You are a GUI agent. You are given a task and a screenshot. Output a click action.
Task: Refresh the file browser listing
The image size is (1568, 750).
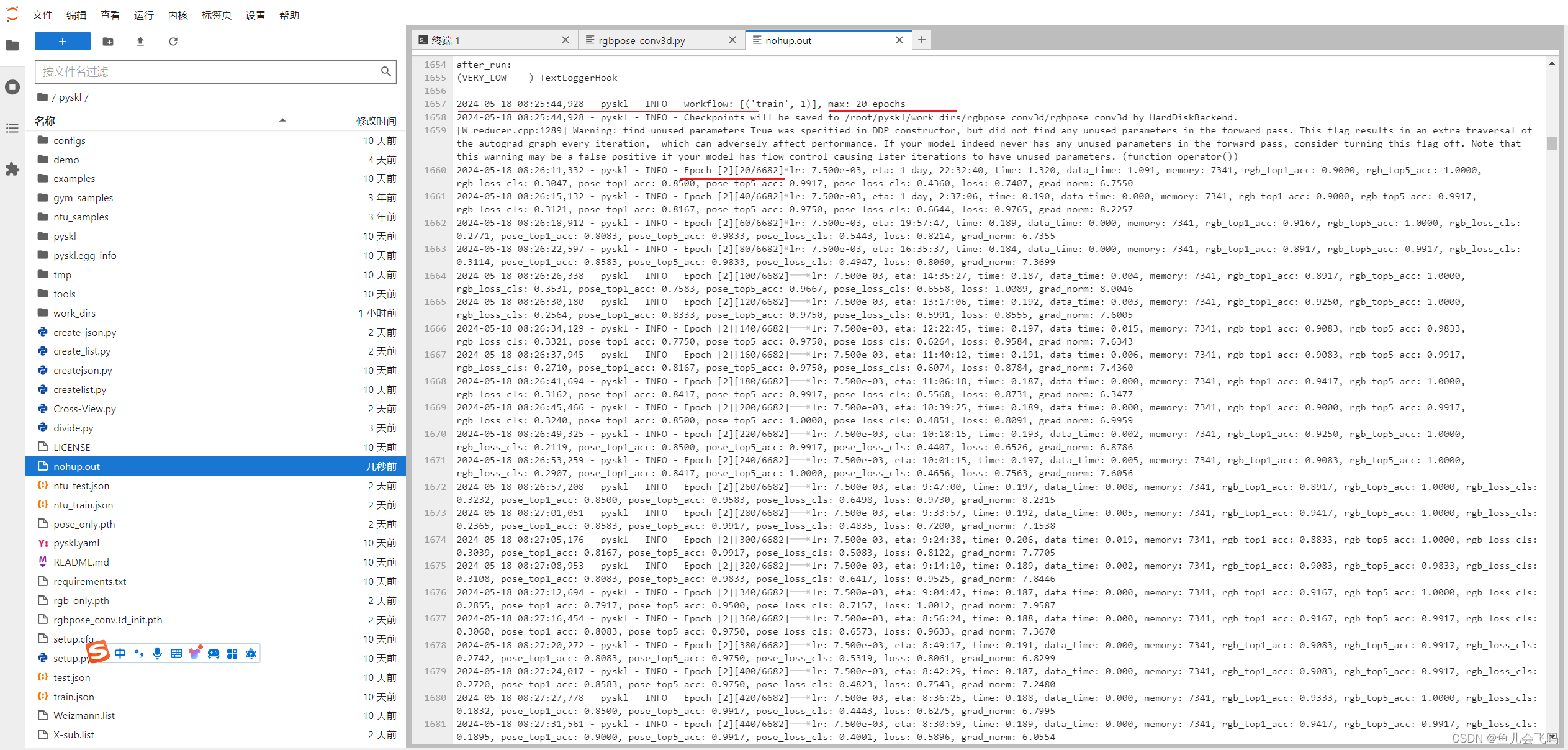173,41
